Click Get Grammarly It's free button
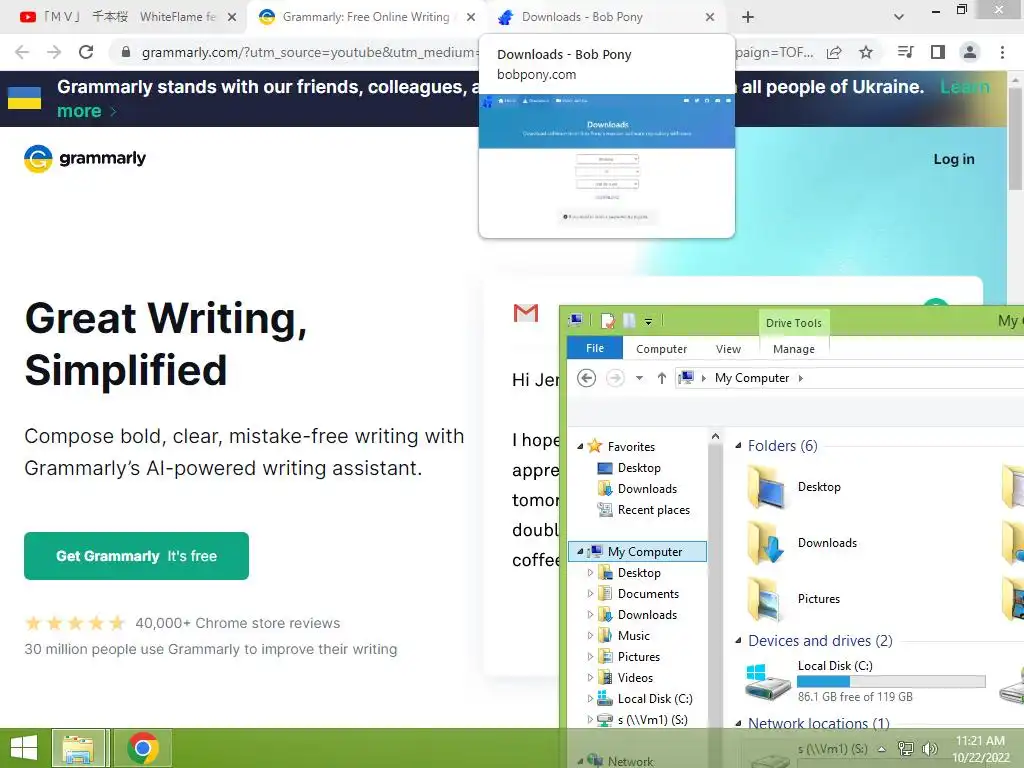The width and height of the screenshot is (1024, 768). pos(136,556)
